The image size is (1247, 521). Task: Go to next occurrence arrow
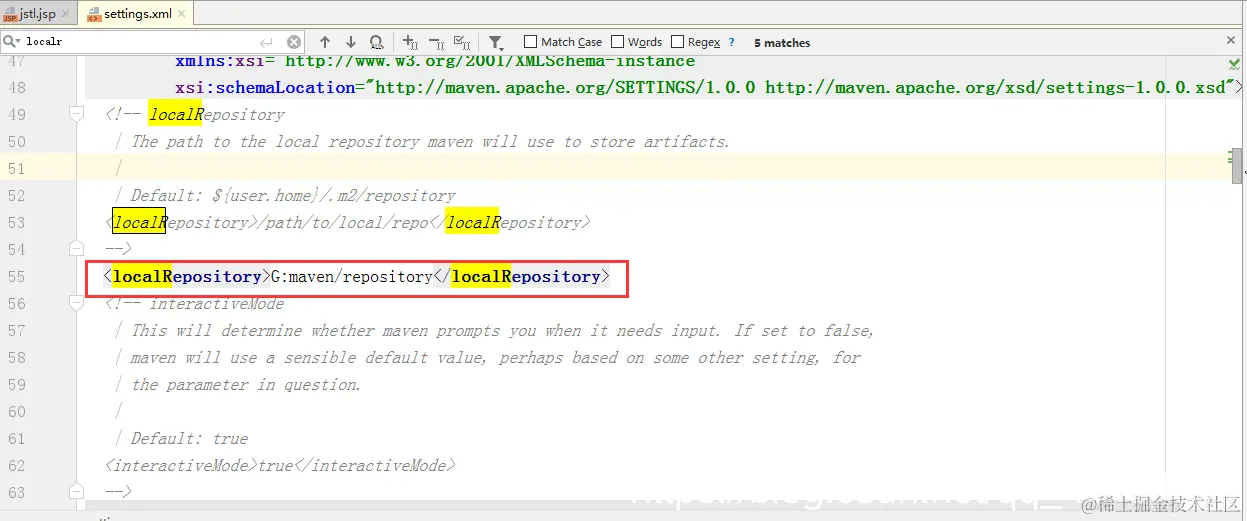[351, 42]
